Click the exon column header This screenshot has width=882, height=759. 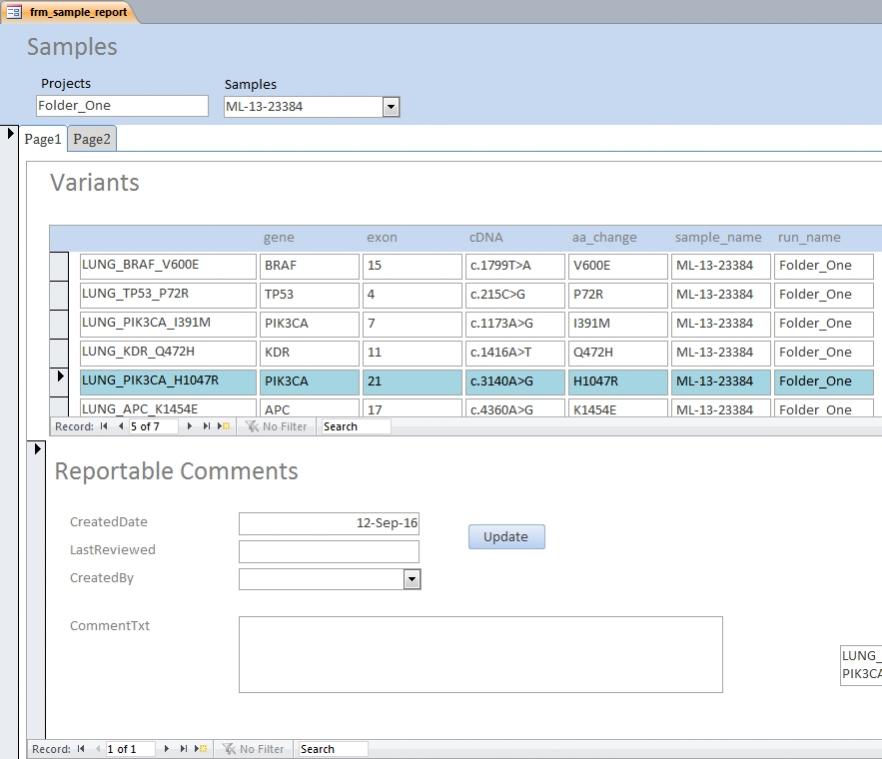(x=382, y=237)
